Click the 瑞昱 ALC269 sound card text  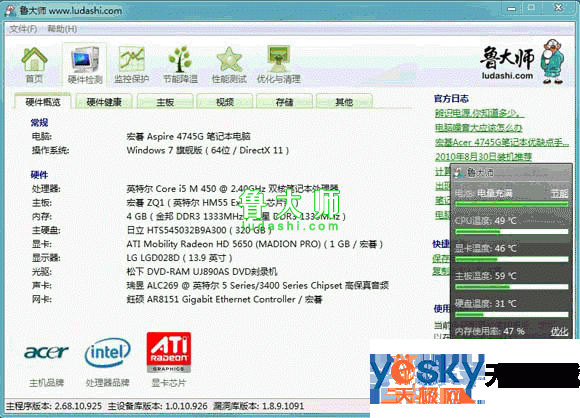(257, 286)
